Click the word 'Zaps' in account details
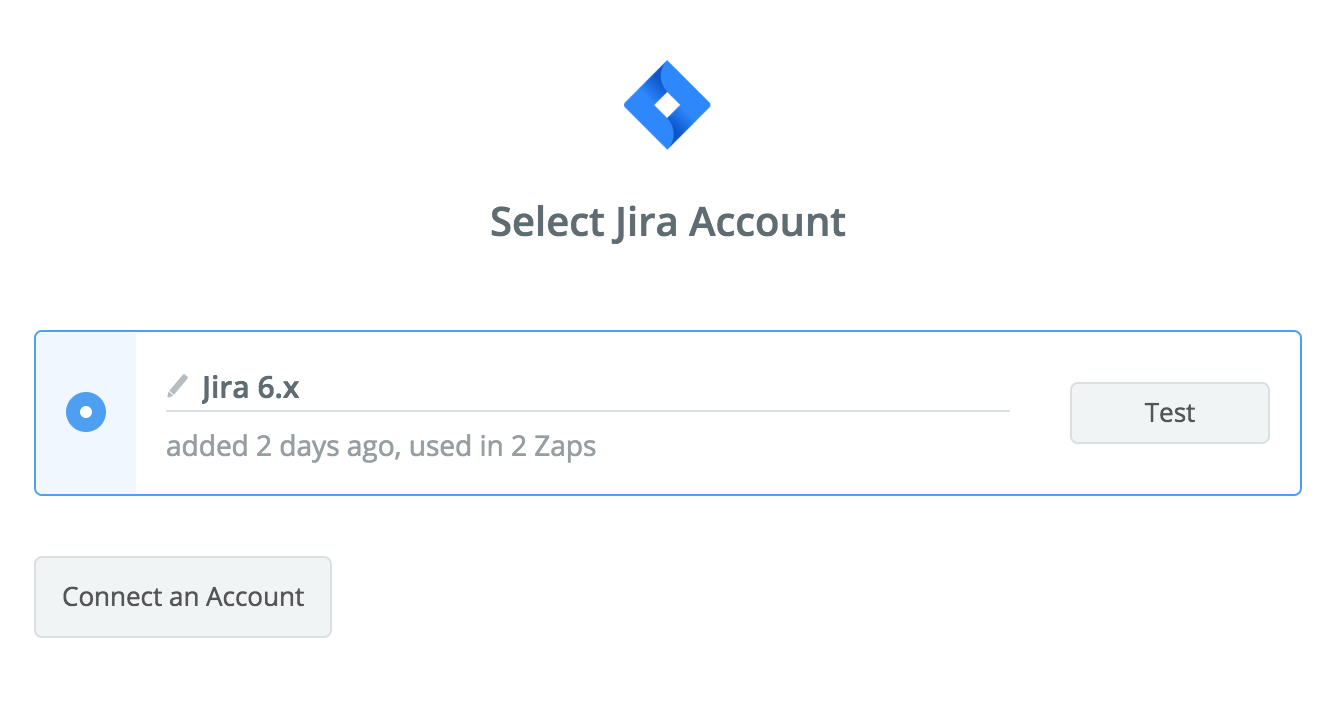The width and height of the screenshot is (1330, 708). click(x=564, y=445)
